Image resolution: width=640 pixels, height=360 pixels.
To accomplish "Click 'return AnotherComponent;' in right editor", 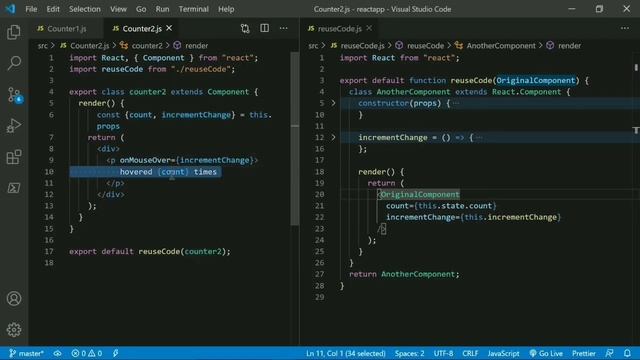I will pos(404,274).
